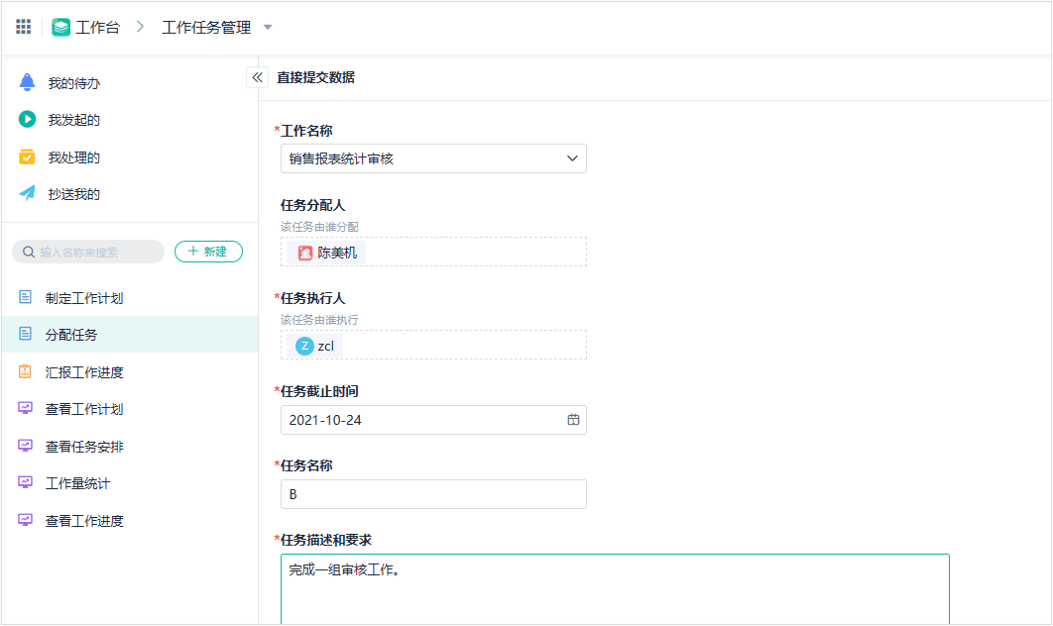Open 我的待办 menu item

(x=74, y=83)
